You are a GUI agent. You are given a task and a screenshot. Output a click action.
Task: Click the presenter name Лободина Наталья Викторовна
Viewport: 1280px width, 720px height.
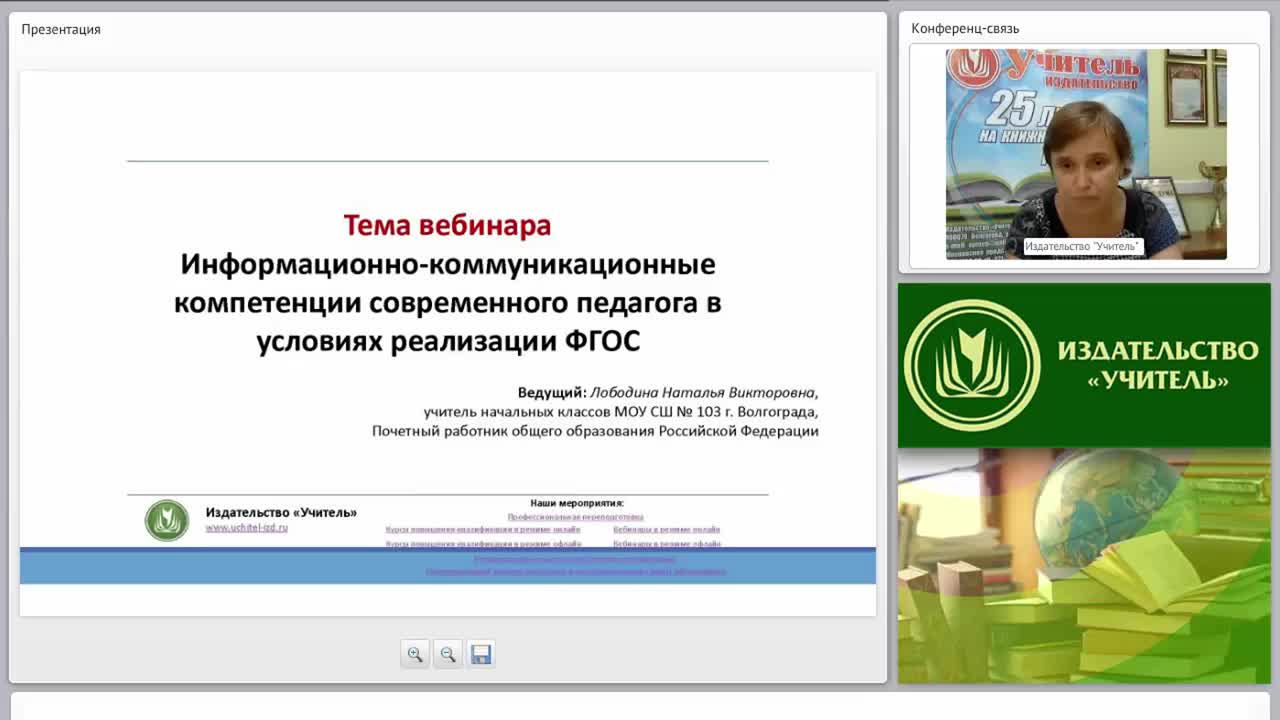coord(703,393)
